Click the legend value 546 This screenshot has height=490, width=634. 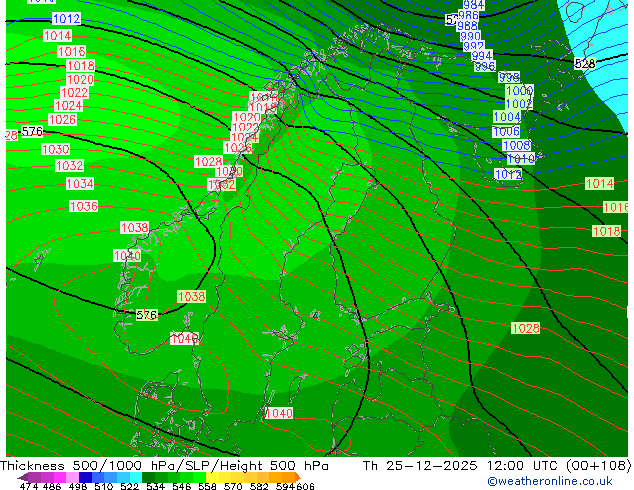(181, 486)
